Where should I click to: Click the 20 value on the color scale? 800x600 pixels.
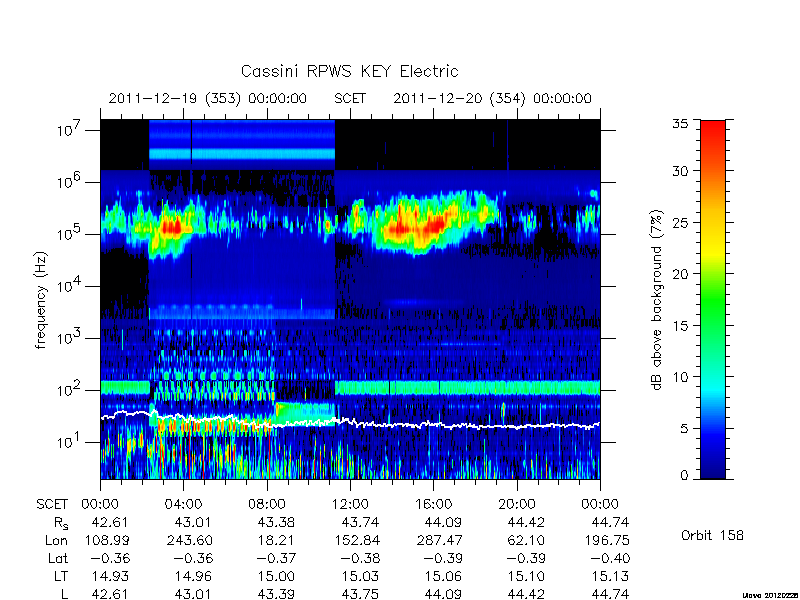[680, 274]
